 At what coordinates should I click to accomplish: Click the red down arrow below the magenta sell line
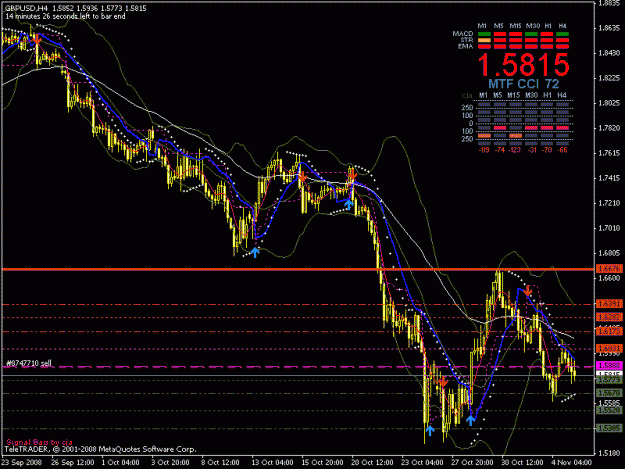click(x=442, y=383)
